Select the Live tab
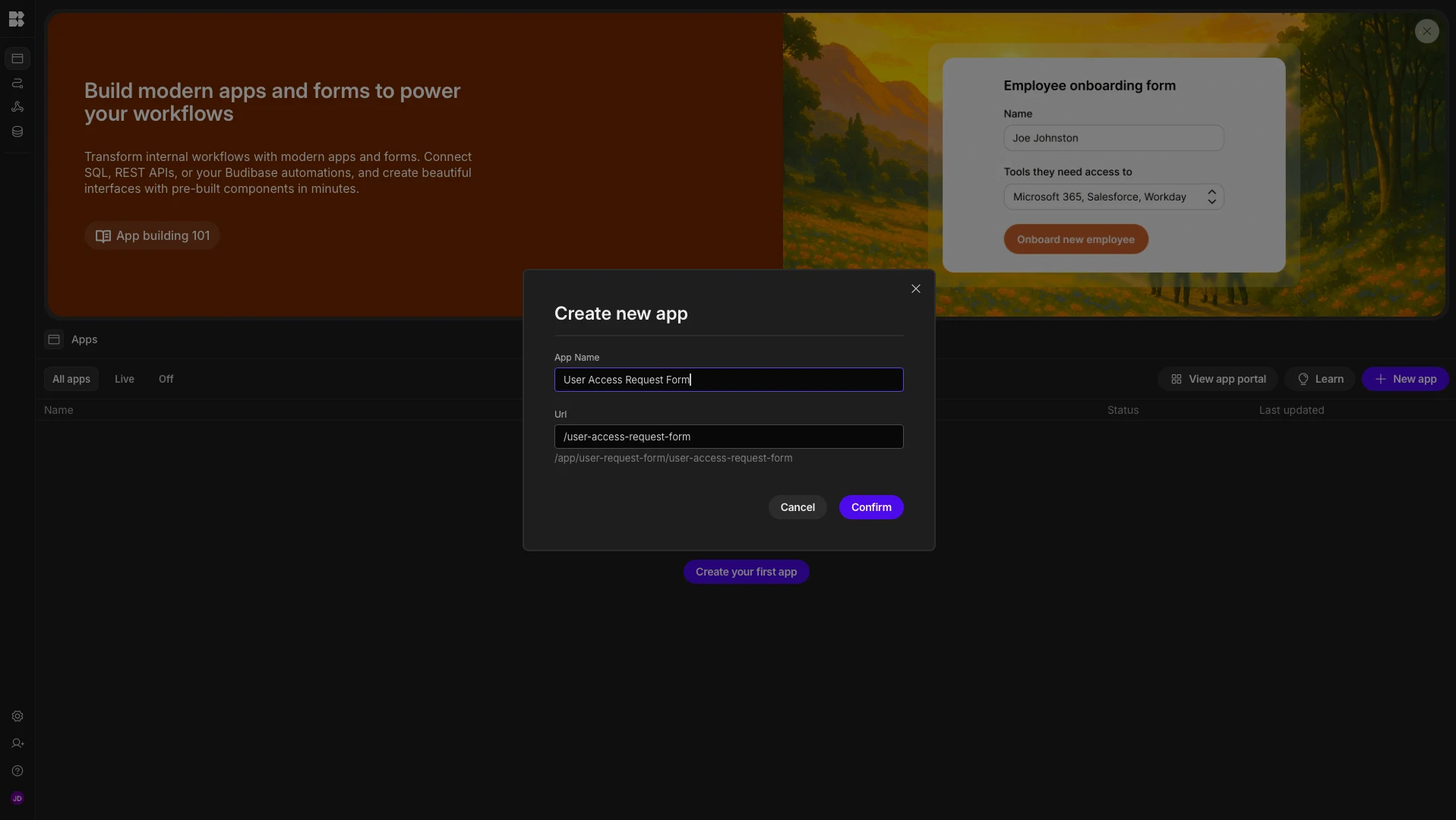 [125, 379]
